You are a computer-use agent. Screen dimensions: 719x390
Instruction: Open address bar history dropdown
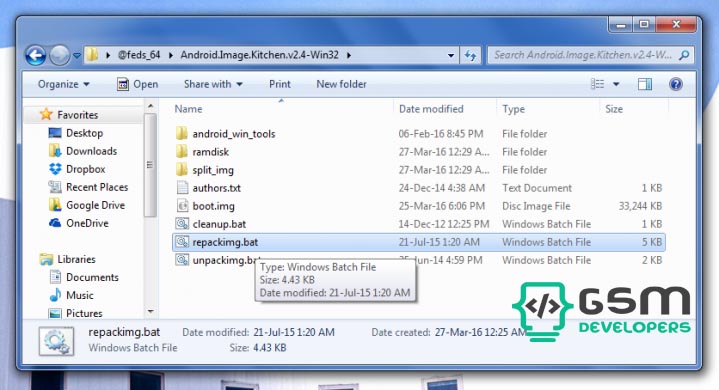(x=451, y=55)
